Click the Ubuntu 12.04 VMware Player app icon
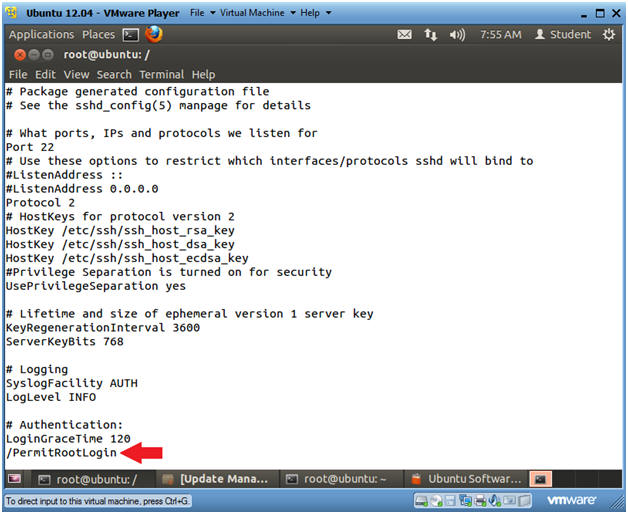 click(12, 13)
